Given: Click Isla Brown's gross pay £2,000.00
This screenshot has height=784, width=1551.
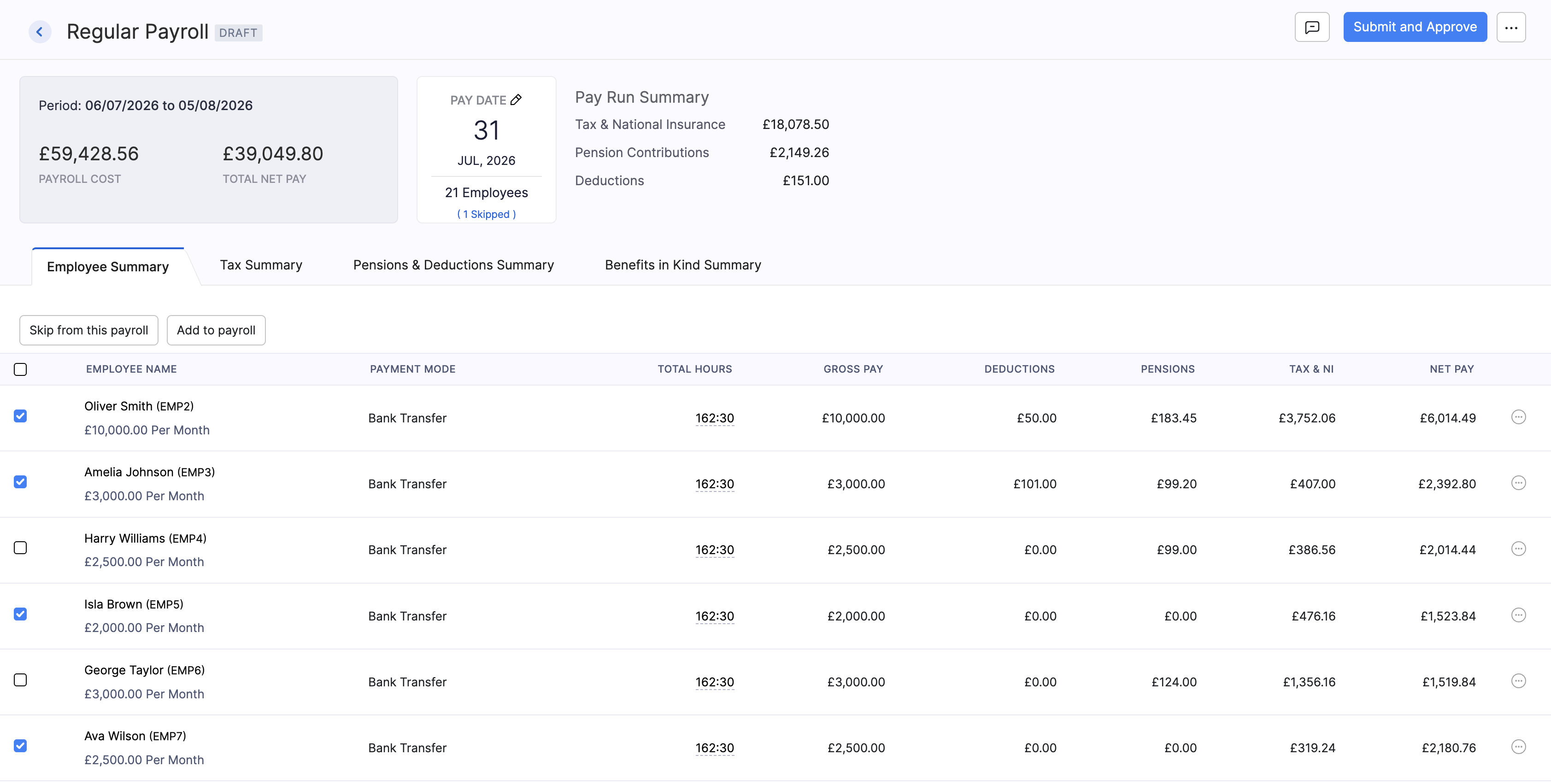Looking at the screenshot, I should [856, 616].
